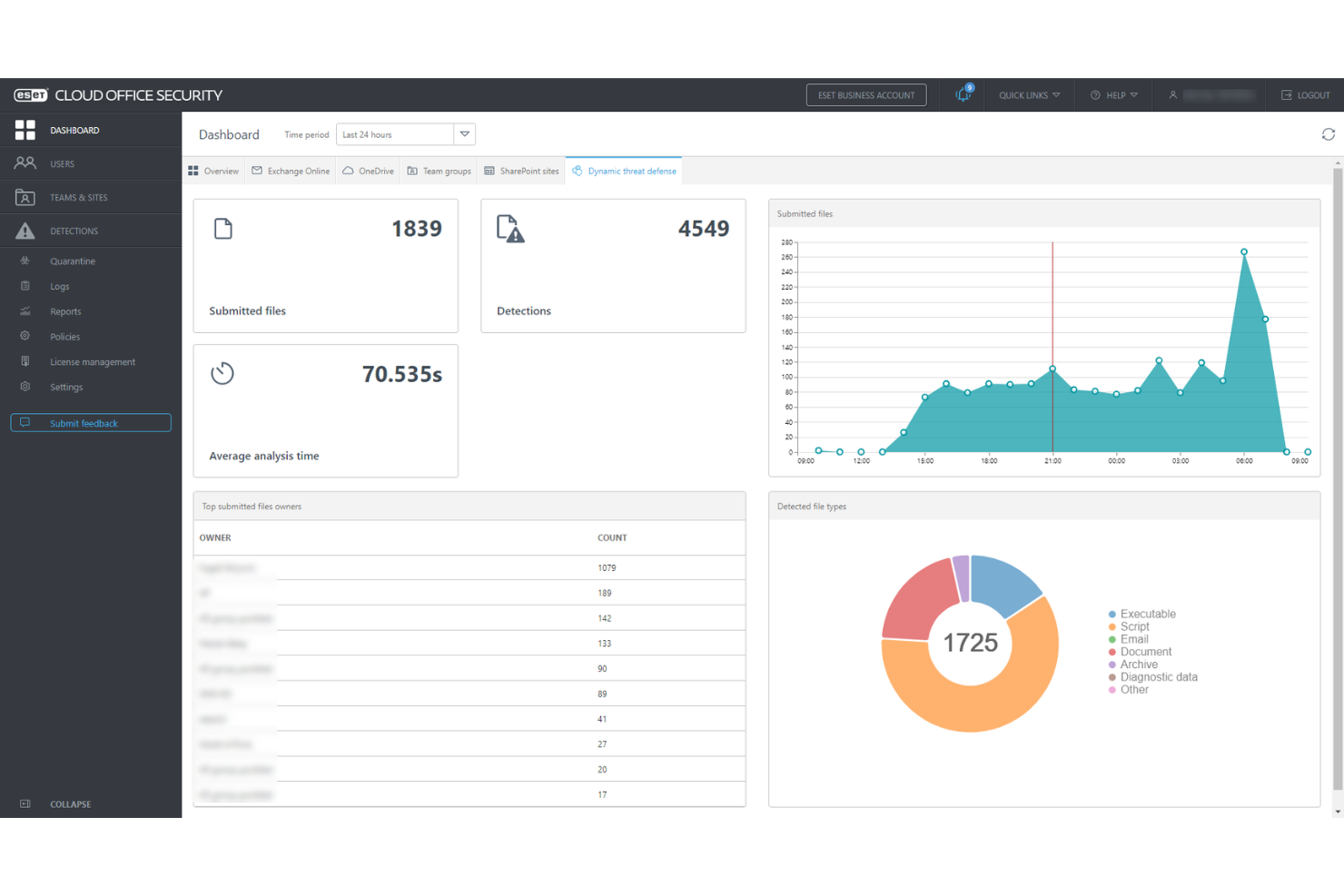Screen dimensions: 1344x896
Task: Click the refresh icon on the dashboard
Action: click(x=1328, y=134)
